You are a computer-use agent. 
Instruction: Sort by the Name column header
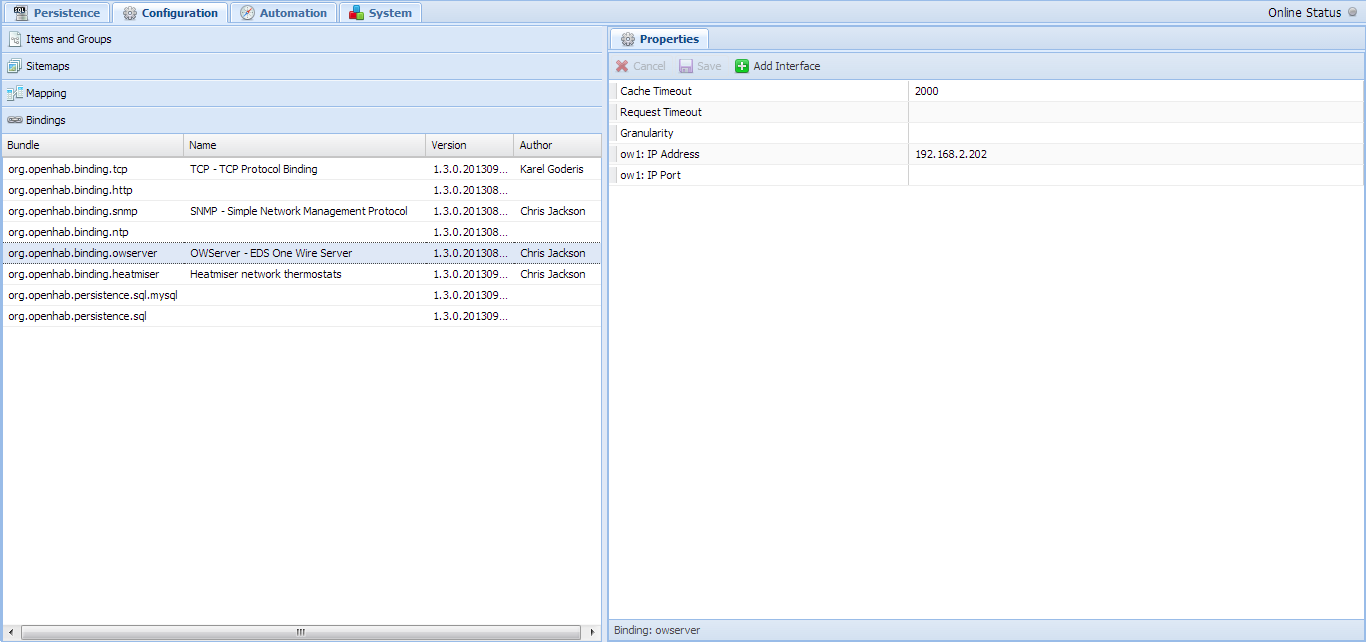pos(305,145)
